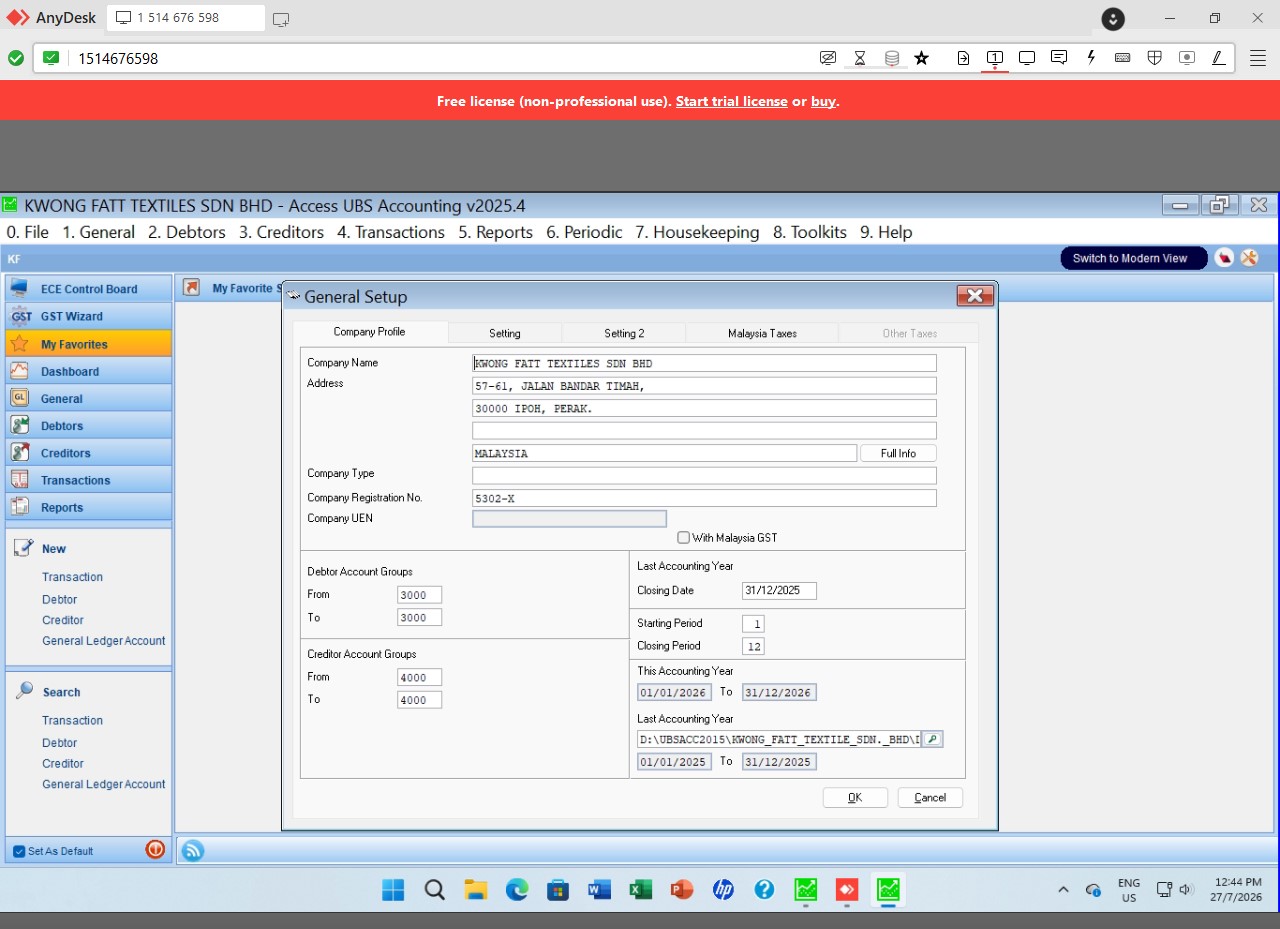Open the 9. Help menu
This screenshot has height=929, width=1280.
(x=886, y=232)
